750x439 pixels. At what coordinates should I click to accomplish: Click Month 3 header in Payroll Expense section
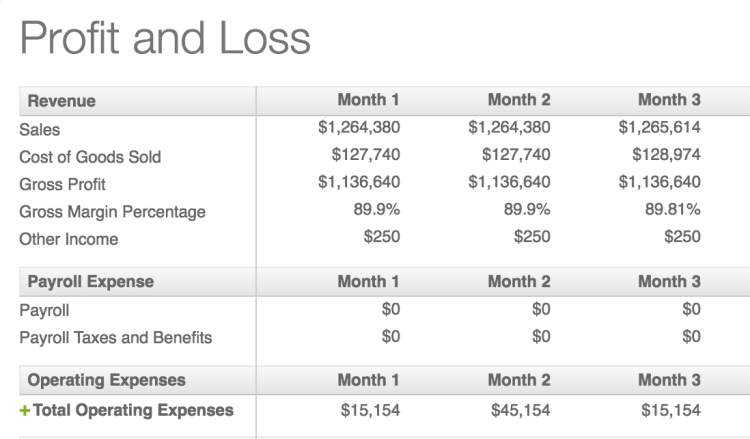coord(669,281)
